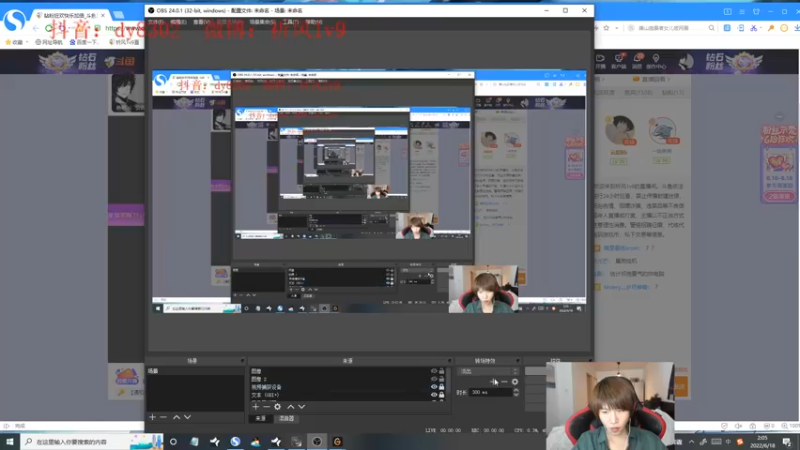This screenshot has height=450, width=800.
Task: Undock the 来源 panel via its header icon
Action: 449,361
